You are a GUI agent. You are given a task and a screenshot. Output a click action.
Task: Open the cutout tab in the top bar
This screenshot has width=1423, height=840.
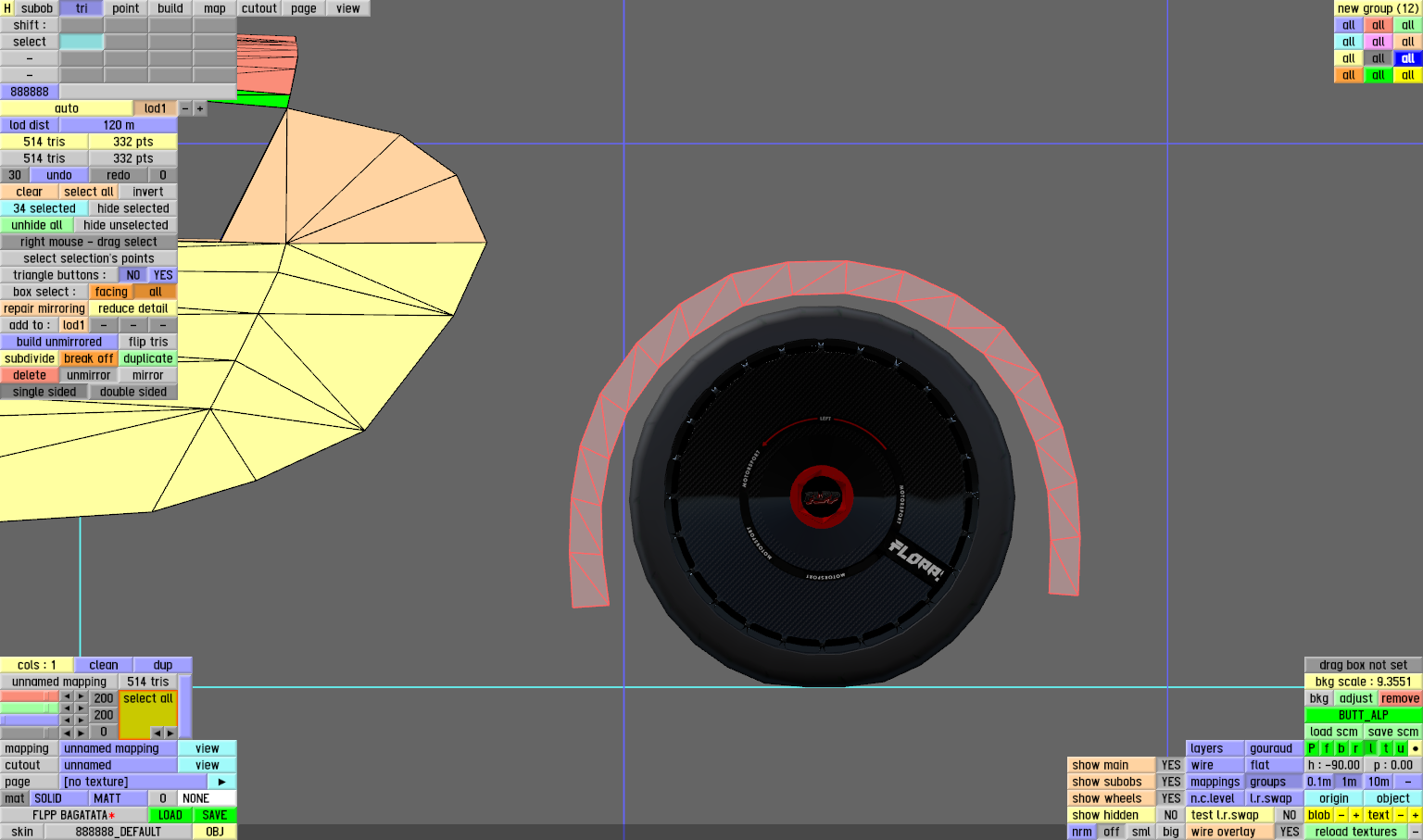259,8
